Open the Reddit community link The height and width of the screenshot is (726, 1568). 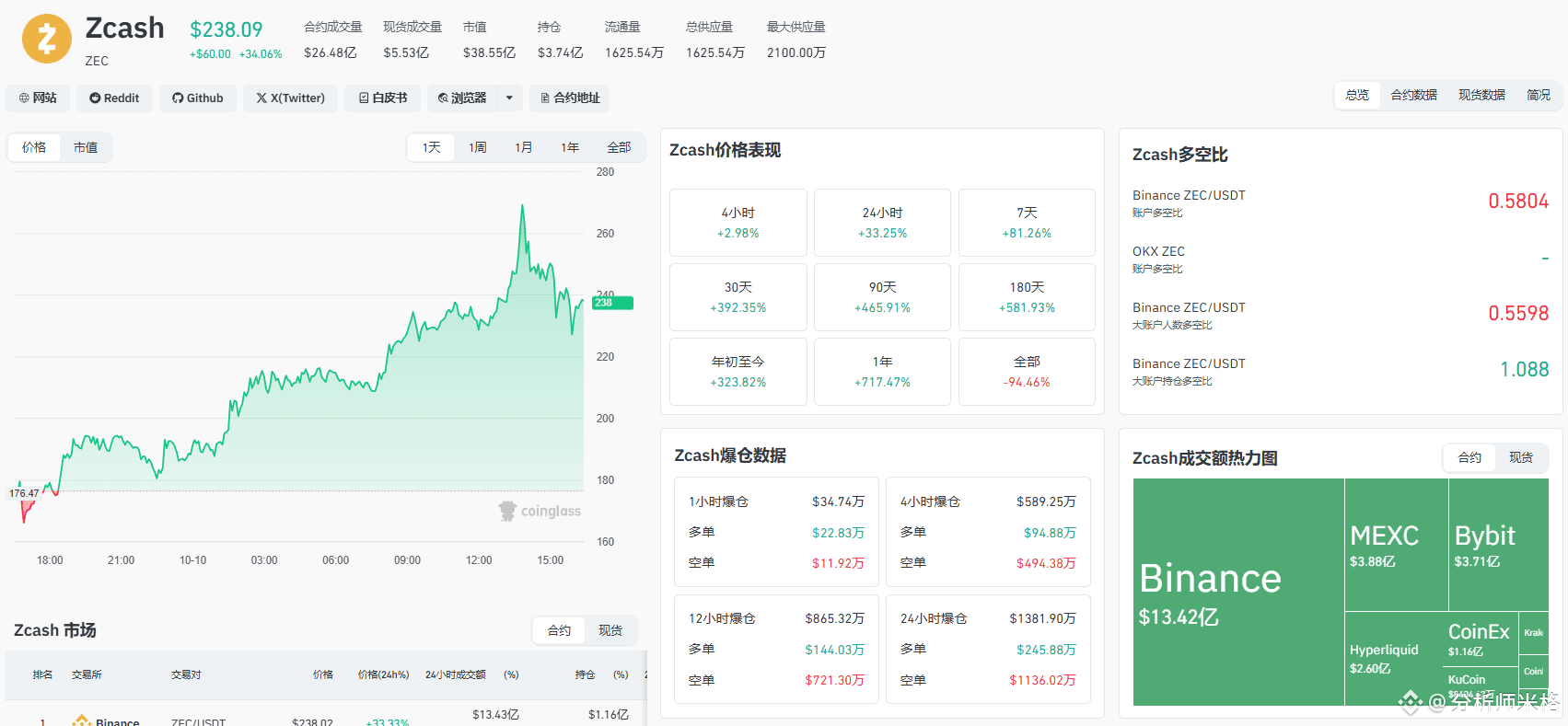tap(114, 98)
